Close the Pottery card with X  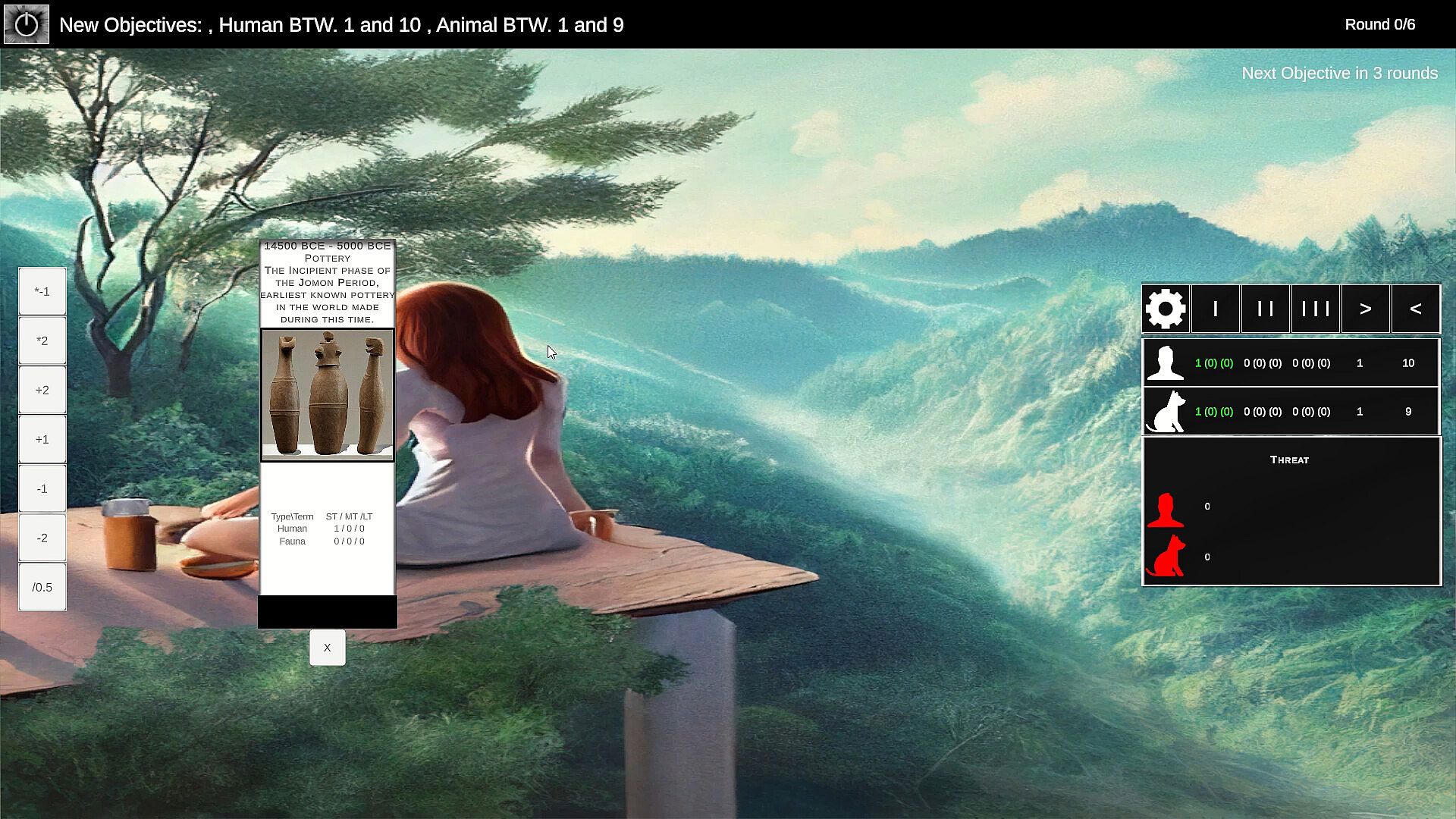point(327,648)
